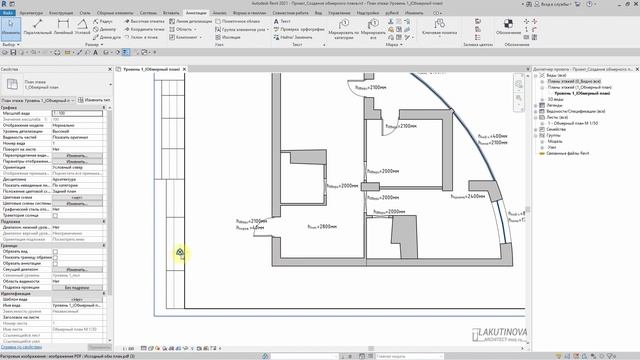This screenshot has width=640, height=360.
Task: Place a Высотная отметка spot elevation
Action: tap(144, 21)
